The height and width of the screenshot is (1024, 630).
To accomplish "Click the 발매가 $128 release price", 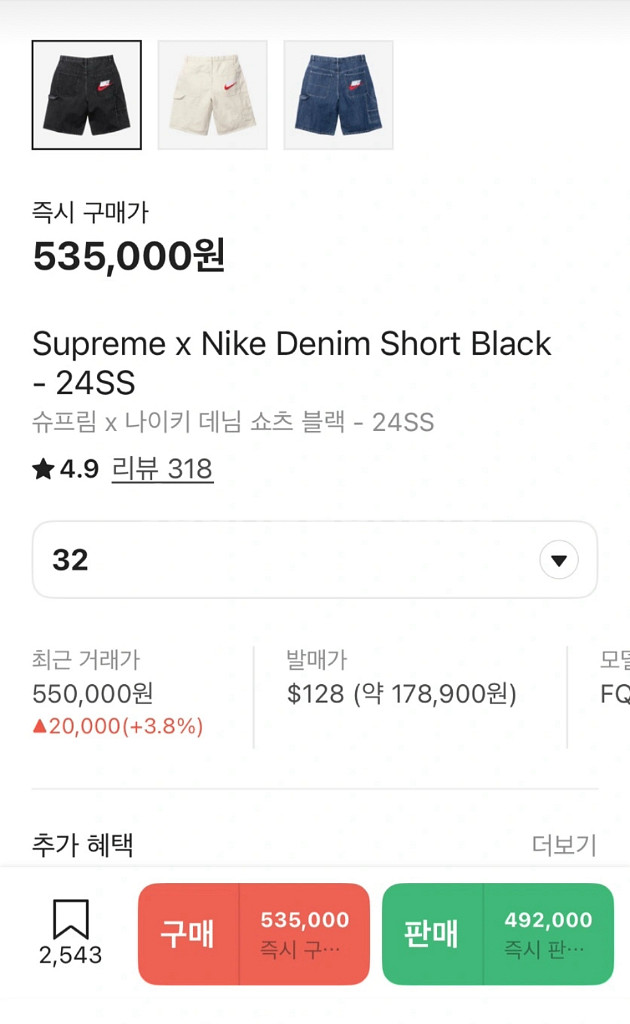I will [401, 693].
